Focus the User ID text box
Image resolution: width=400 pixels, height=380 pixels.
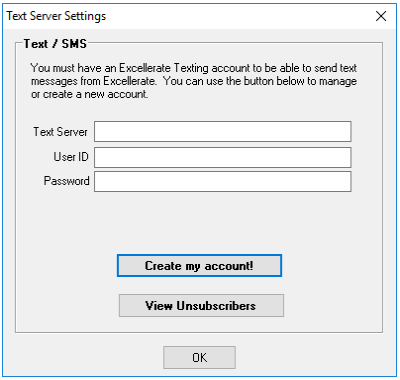(x=223, y=157)
